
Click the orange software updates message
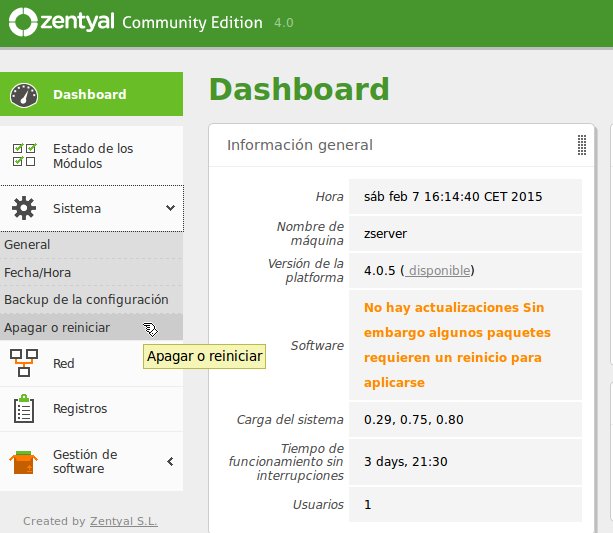pyautogui.click(x=457, y=345)
